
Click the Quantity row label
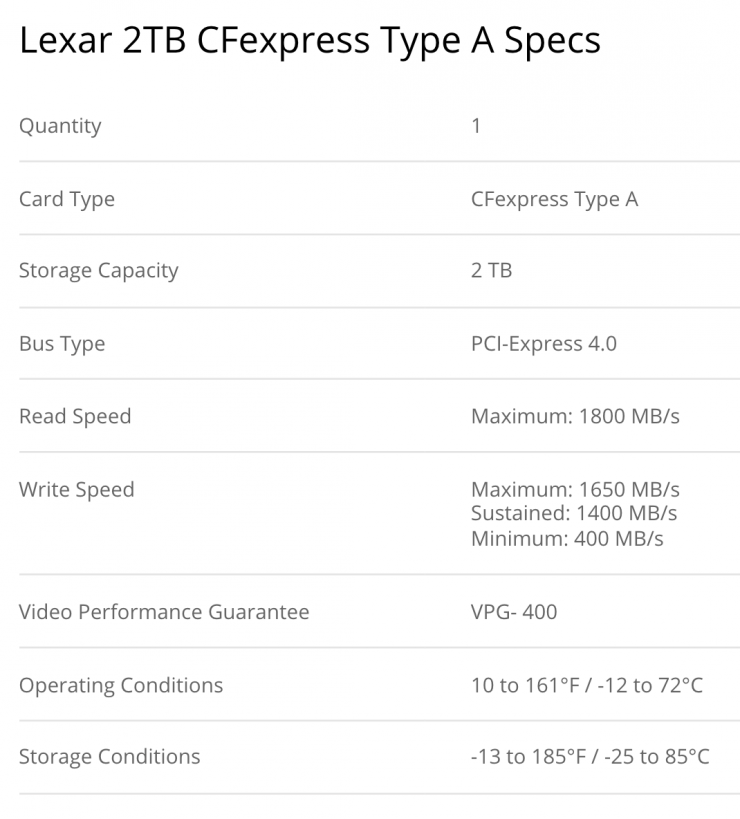[60, 126]
